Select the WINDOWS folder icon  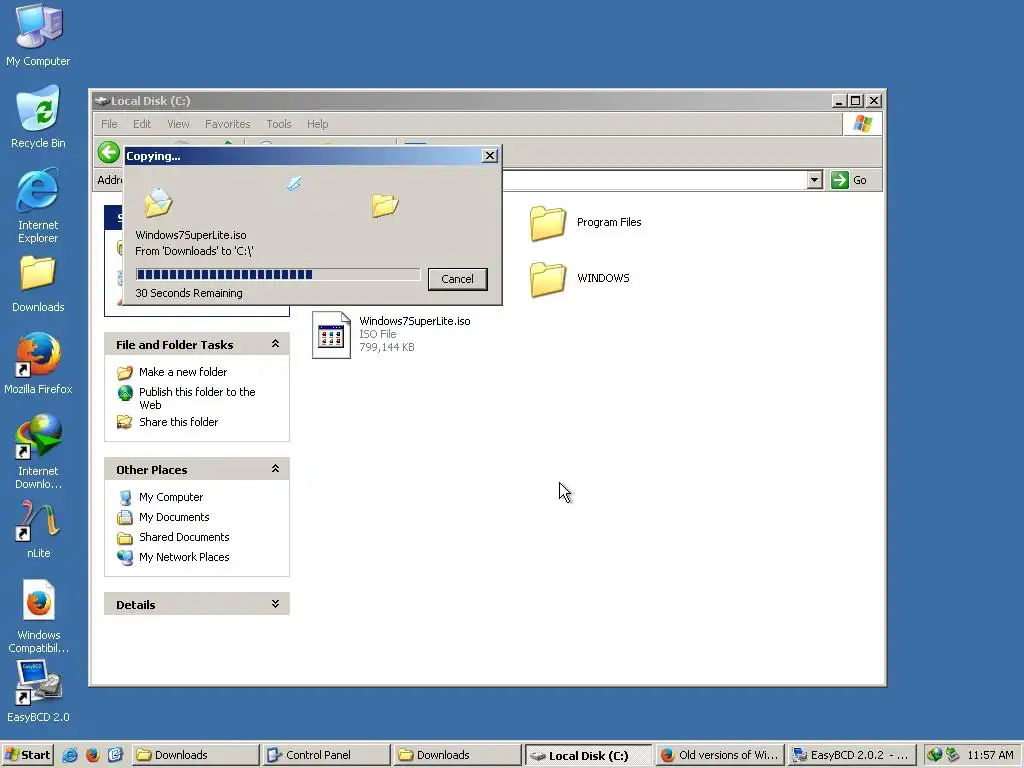(547, 279)
